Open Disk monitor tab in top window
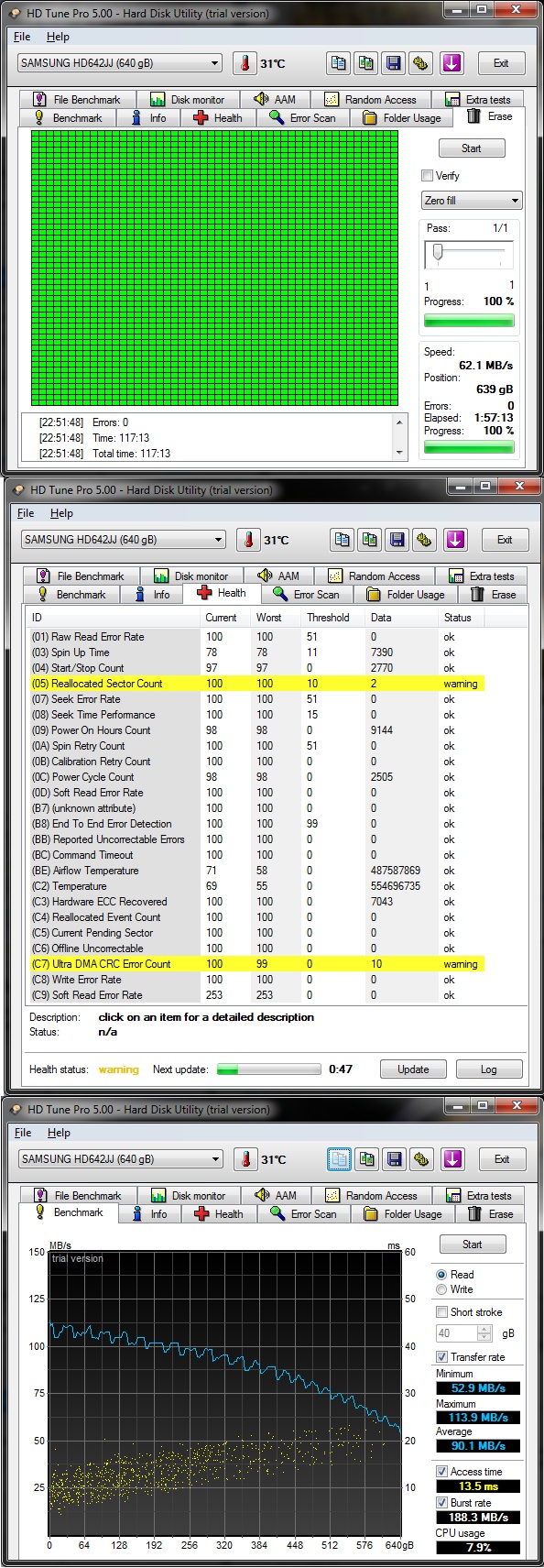This screenshot has height=1568, width=544. click(x=188, y=100)
